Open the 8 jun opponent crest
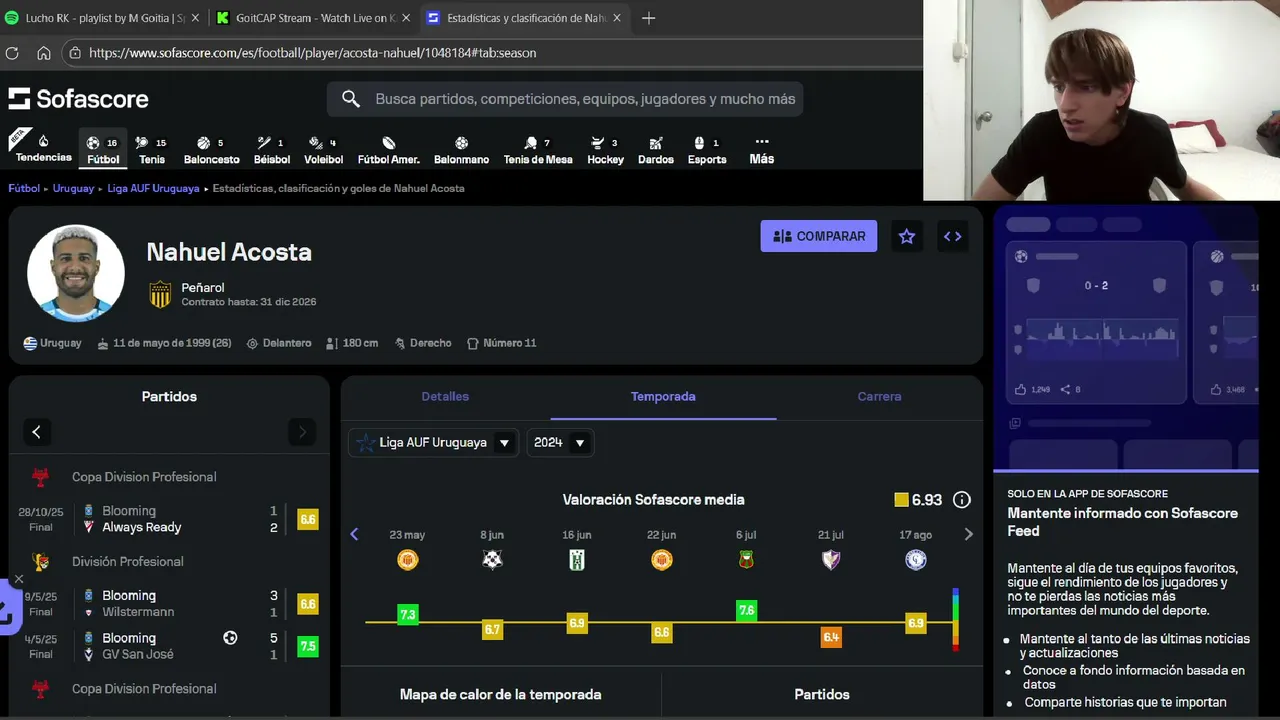The width and height of the screenshot is (1280, 720). pos(492,560)
